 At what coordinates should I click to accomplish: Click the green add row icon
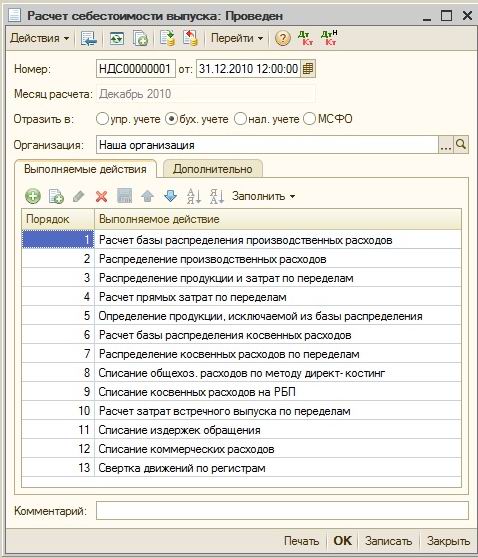click(x=33, y=196)
